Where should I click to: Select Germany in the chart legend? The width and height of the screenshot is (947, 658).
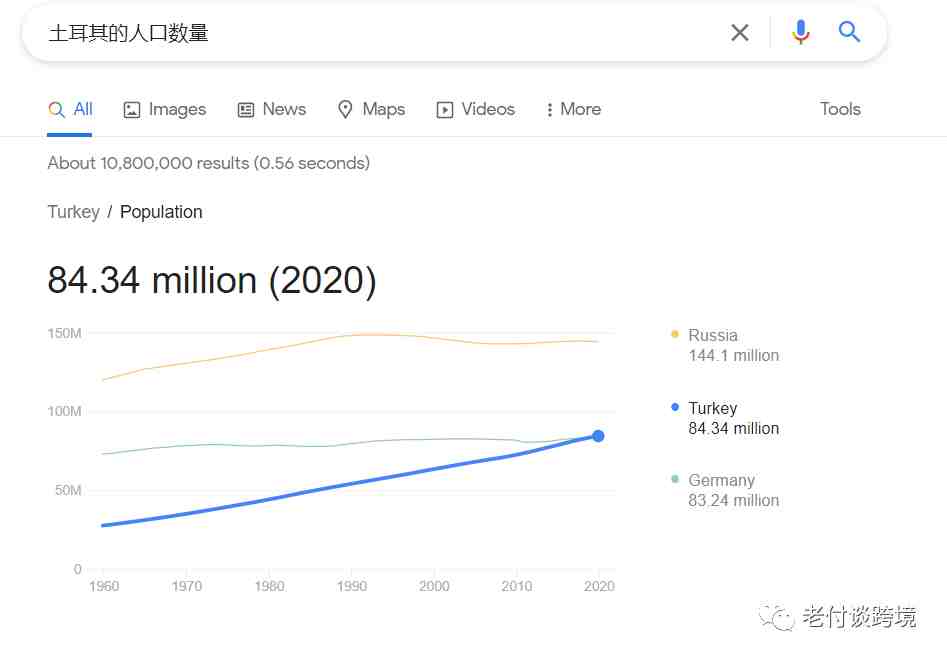pyautogui.click(x=721, y=481)
